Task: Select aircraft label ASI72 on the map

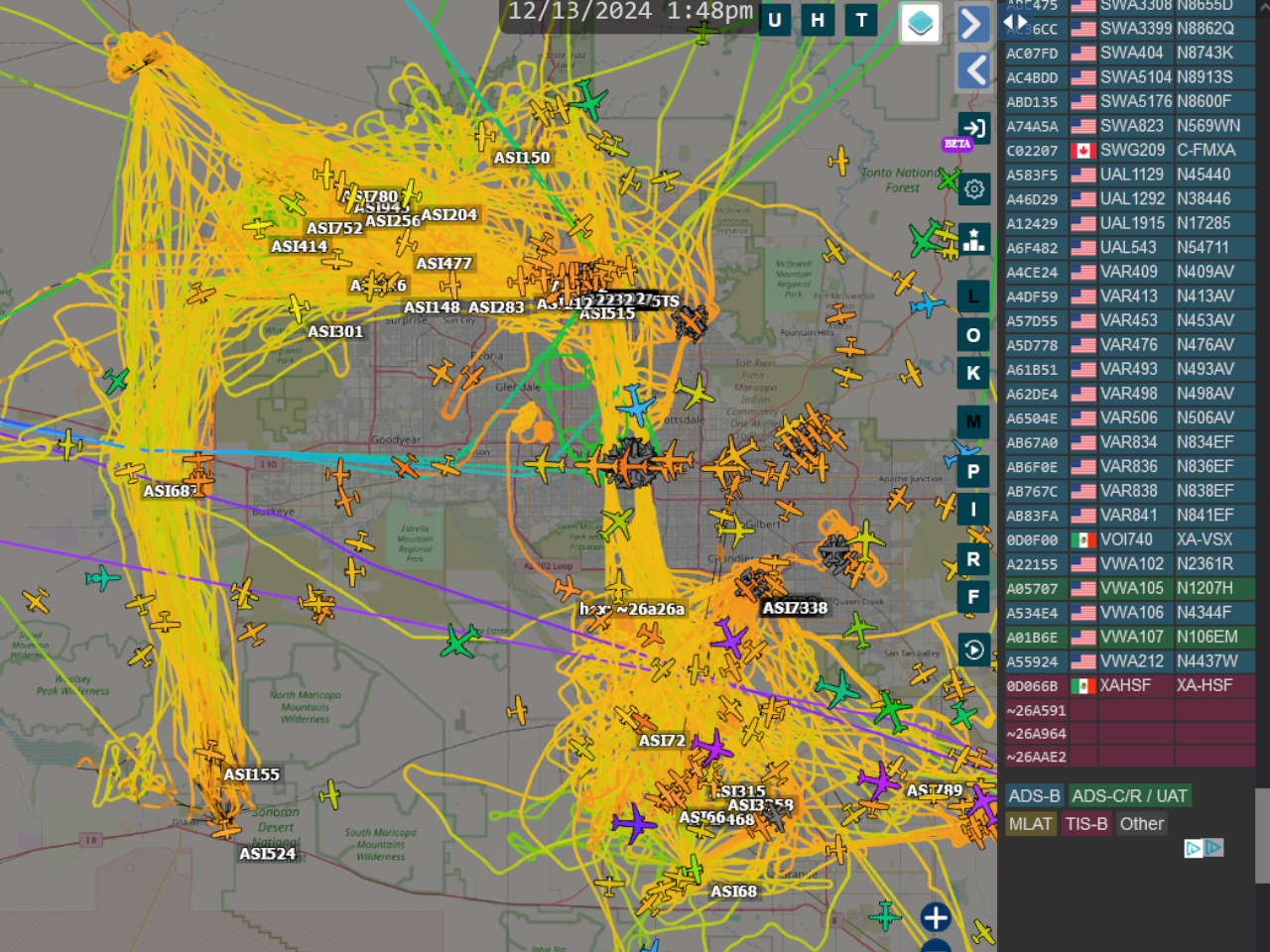Action: (x=662, y=741)
